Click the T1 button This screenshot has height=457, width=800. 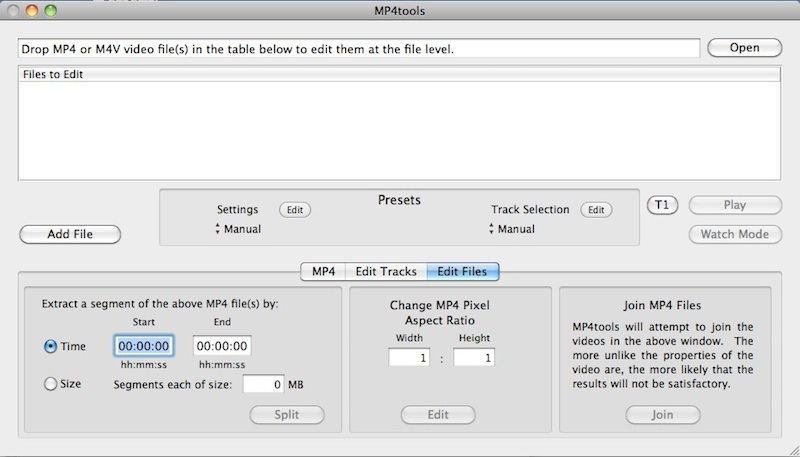(x=661, y=205)
